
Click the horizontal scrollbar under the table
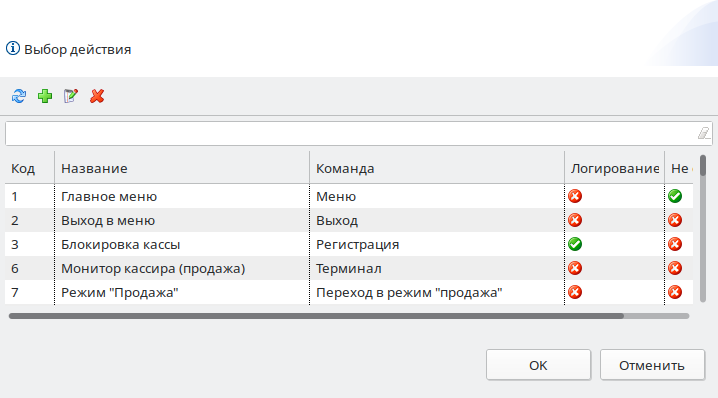click(316, 316)
